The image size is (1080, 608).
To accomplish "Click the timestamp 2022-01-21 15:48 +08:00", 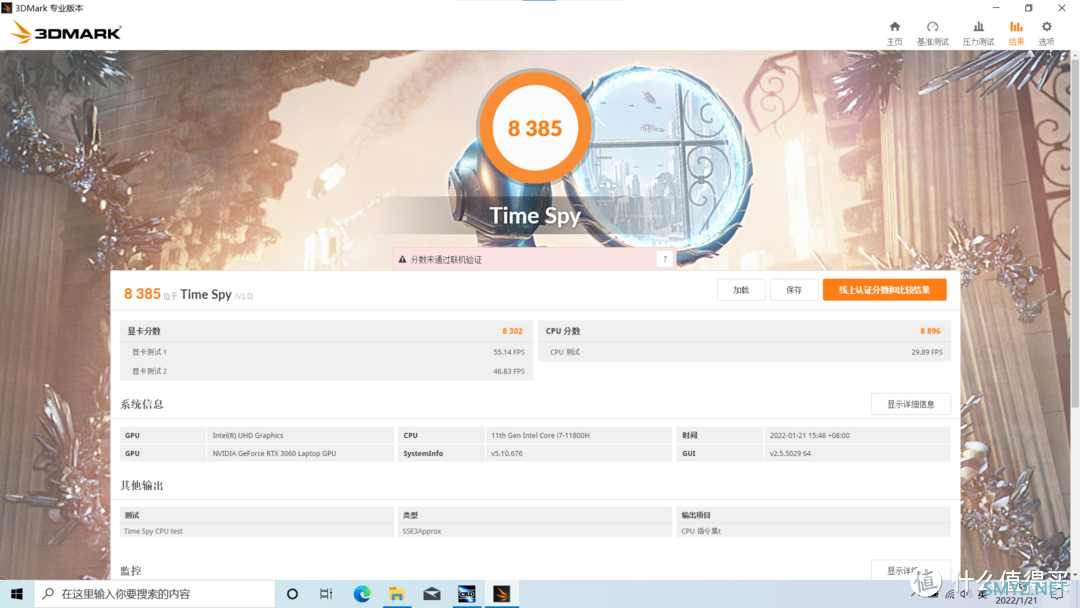I will point(809,435).
